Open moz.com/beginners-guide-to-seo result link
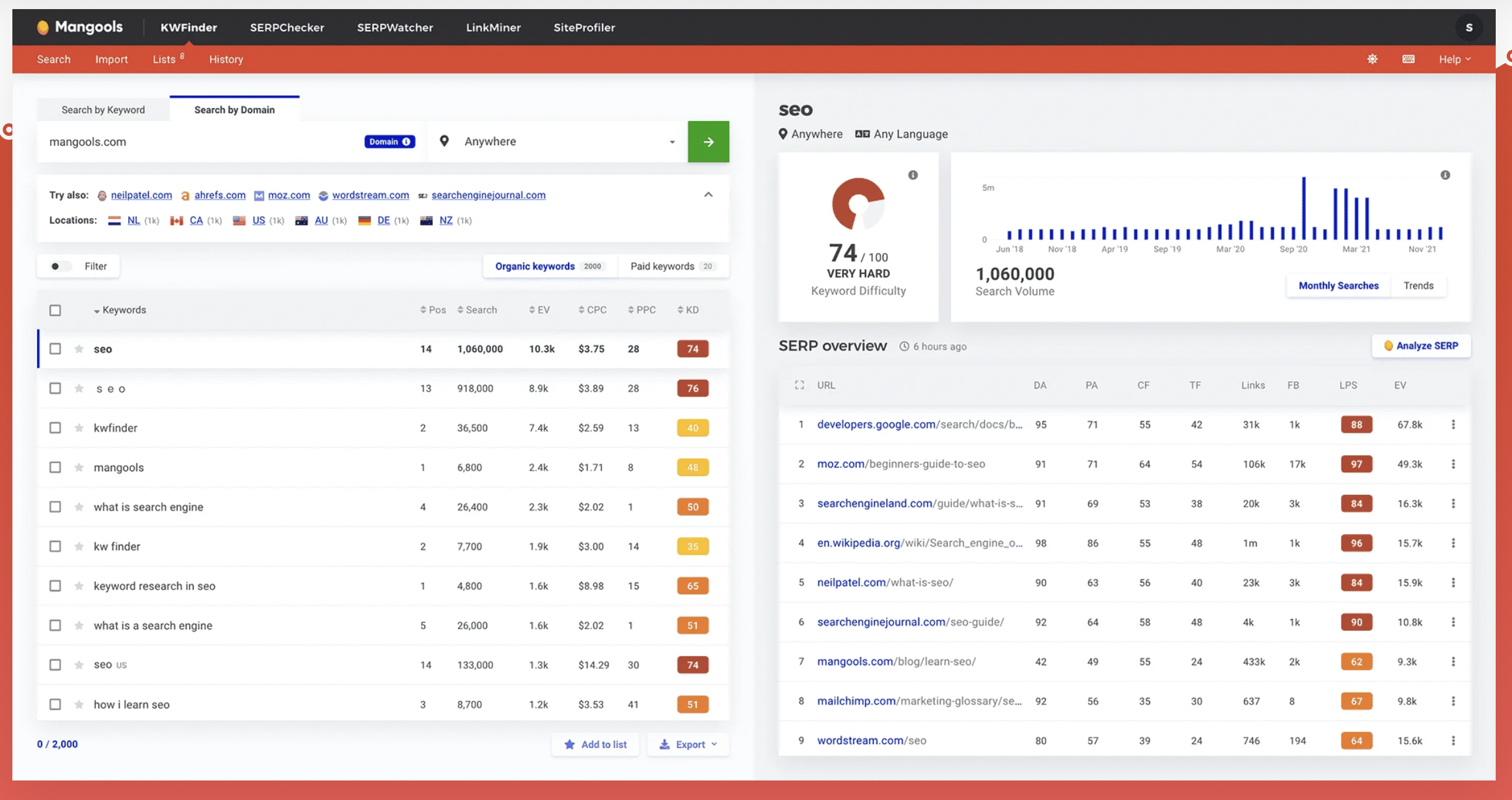Screen dimensions: 1512x800 click(x=901, y=464)
